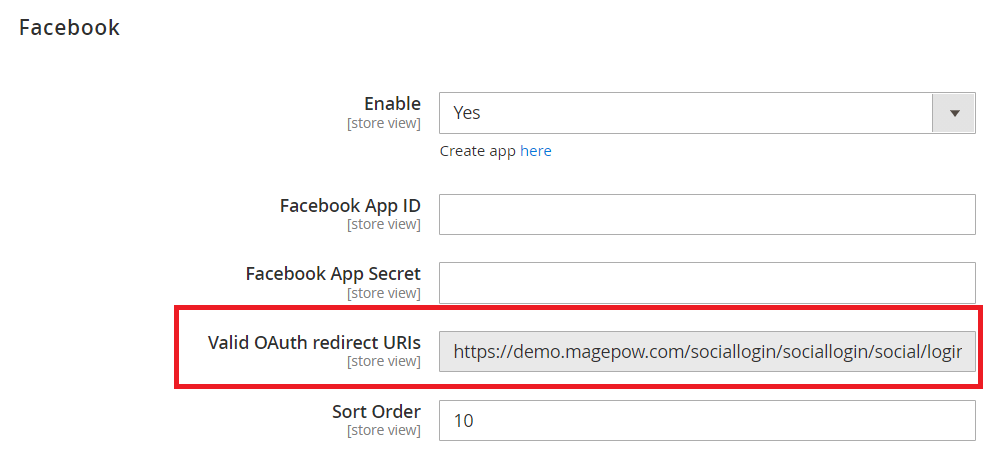Click the store view scope under Enable
This screenshot has height=462, width=995.
click(383, 124)
